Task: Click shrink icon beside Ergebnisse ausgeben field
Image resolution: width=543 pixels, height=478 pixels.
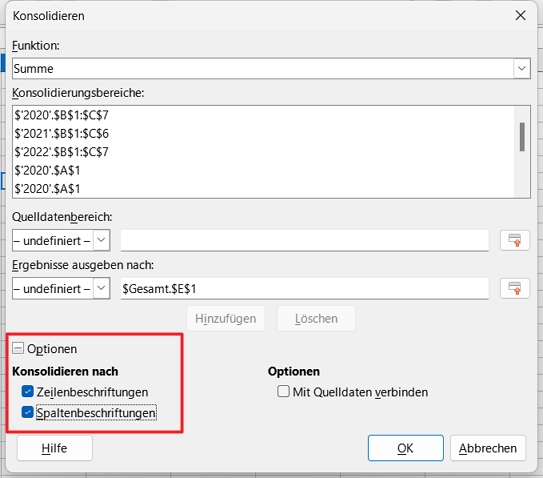Action: (x=515, y=288)
